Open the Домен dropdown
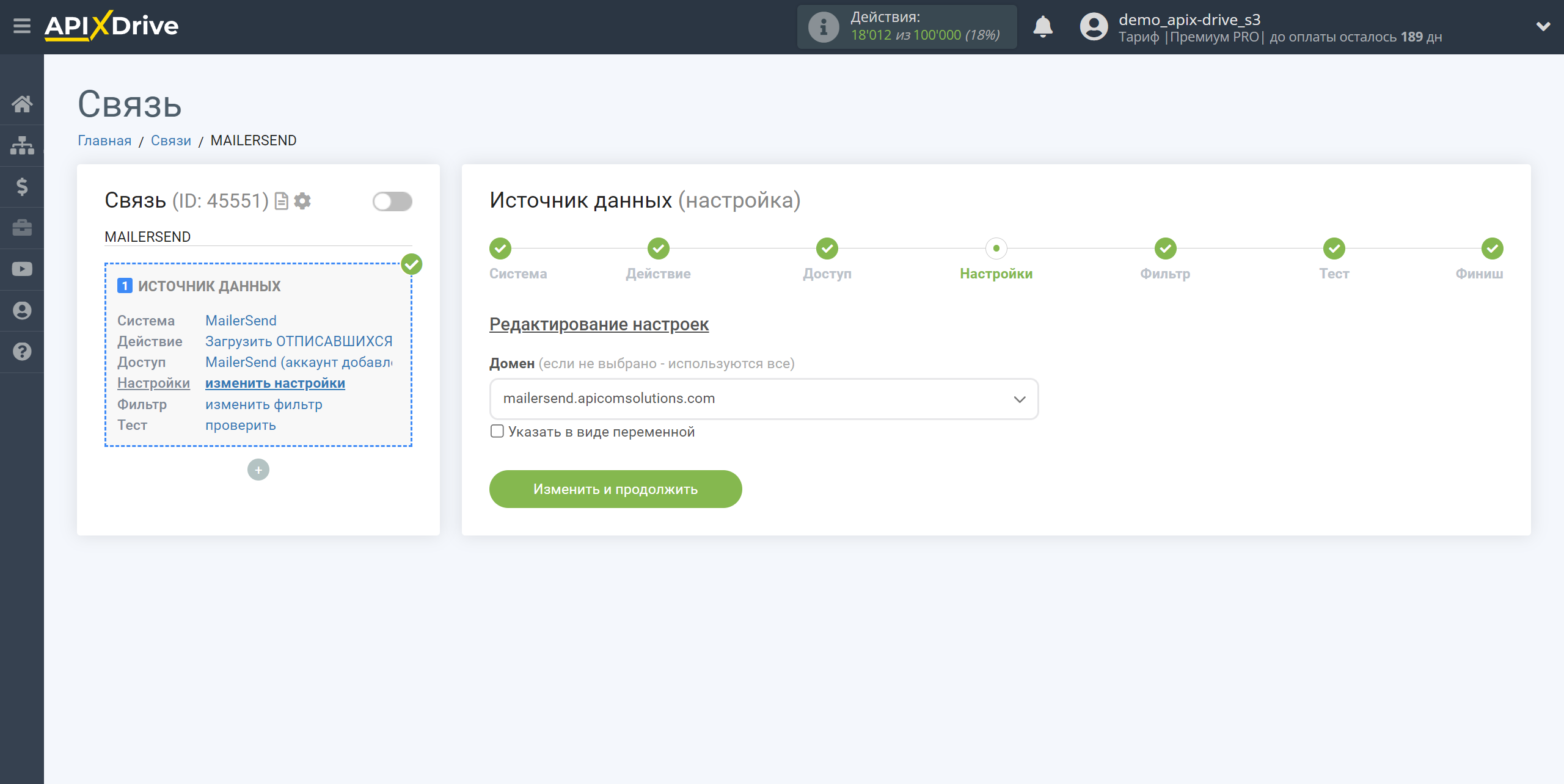Screen dimensions: 1564x784 pos(764,399)
